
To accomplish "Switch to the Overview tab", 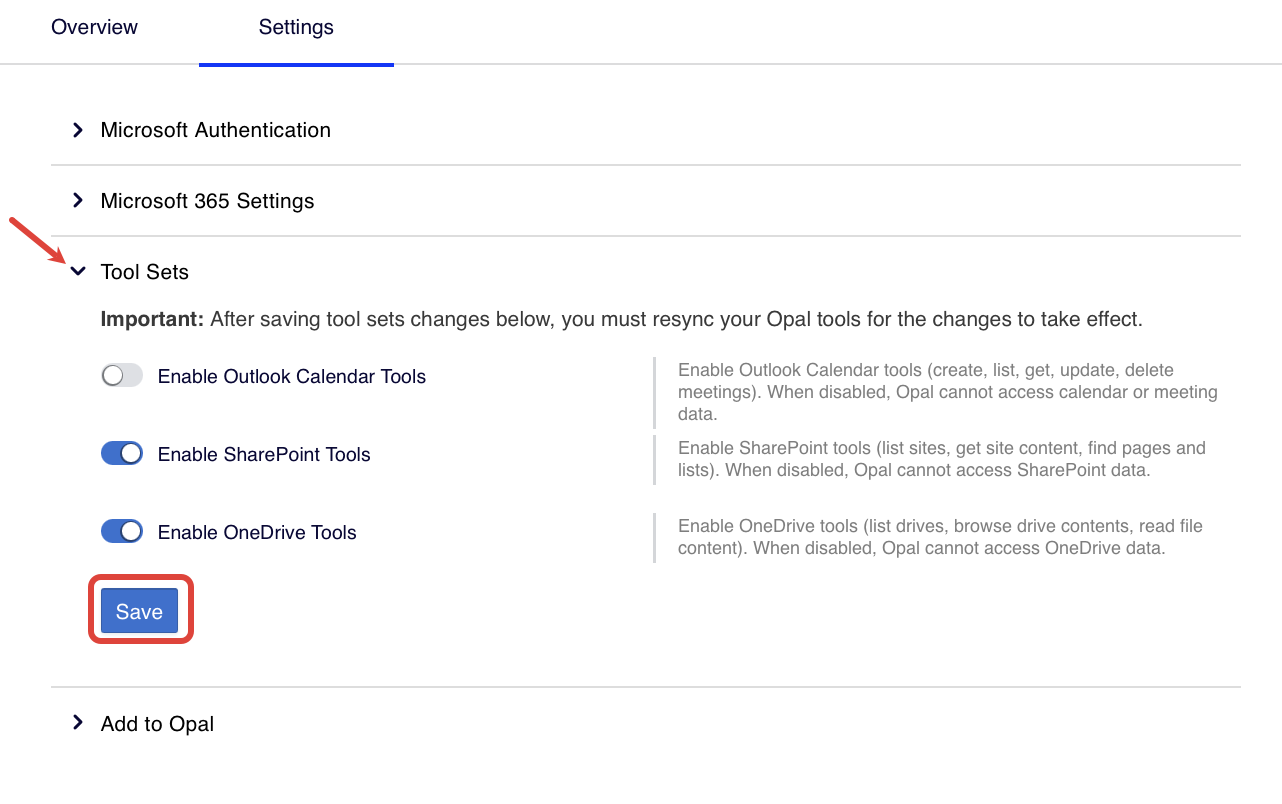I will (94, 28).
